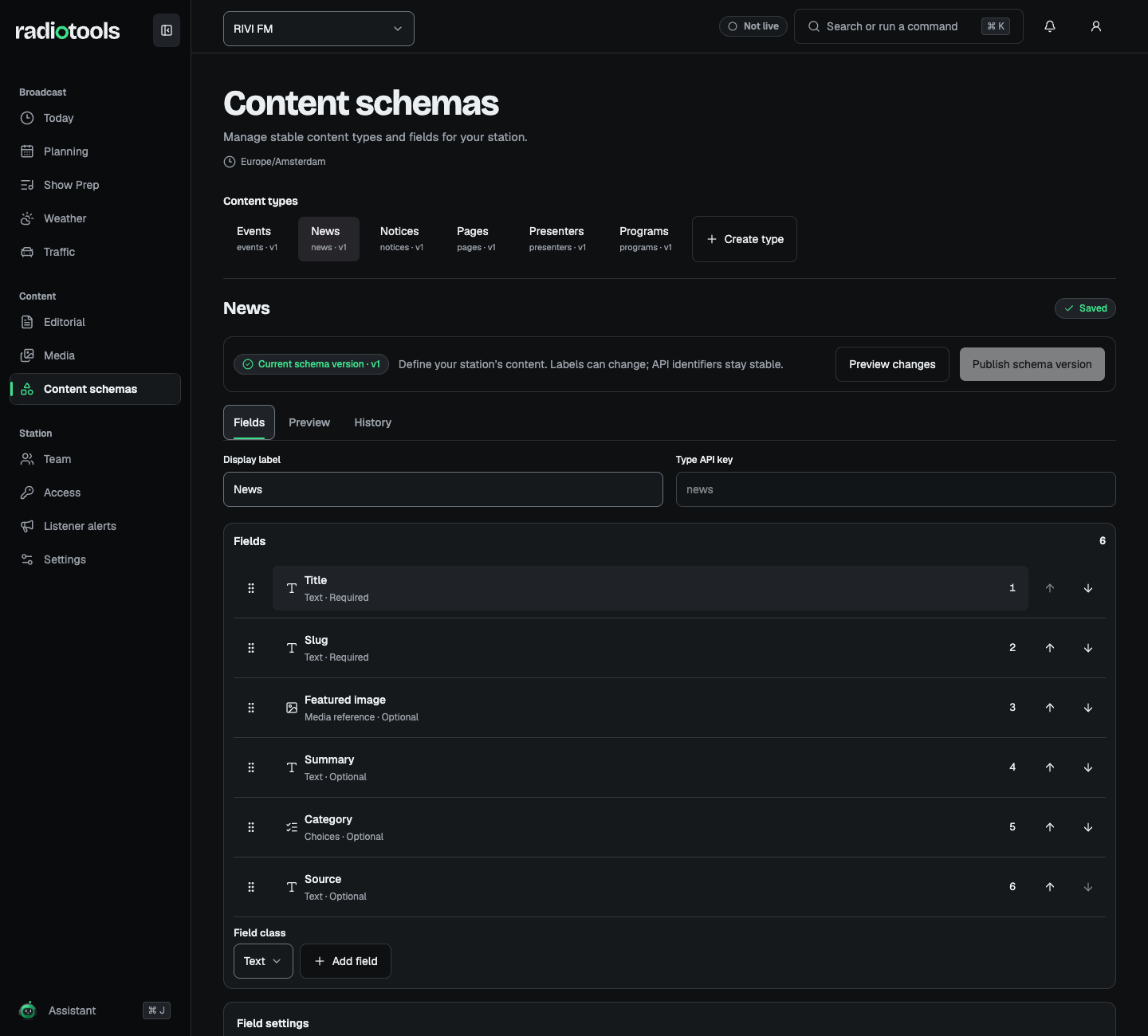Open Settings in the sidebar

[x=96, y=559]
